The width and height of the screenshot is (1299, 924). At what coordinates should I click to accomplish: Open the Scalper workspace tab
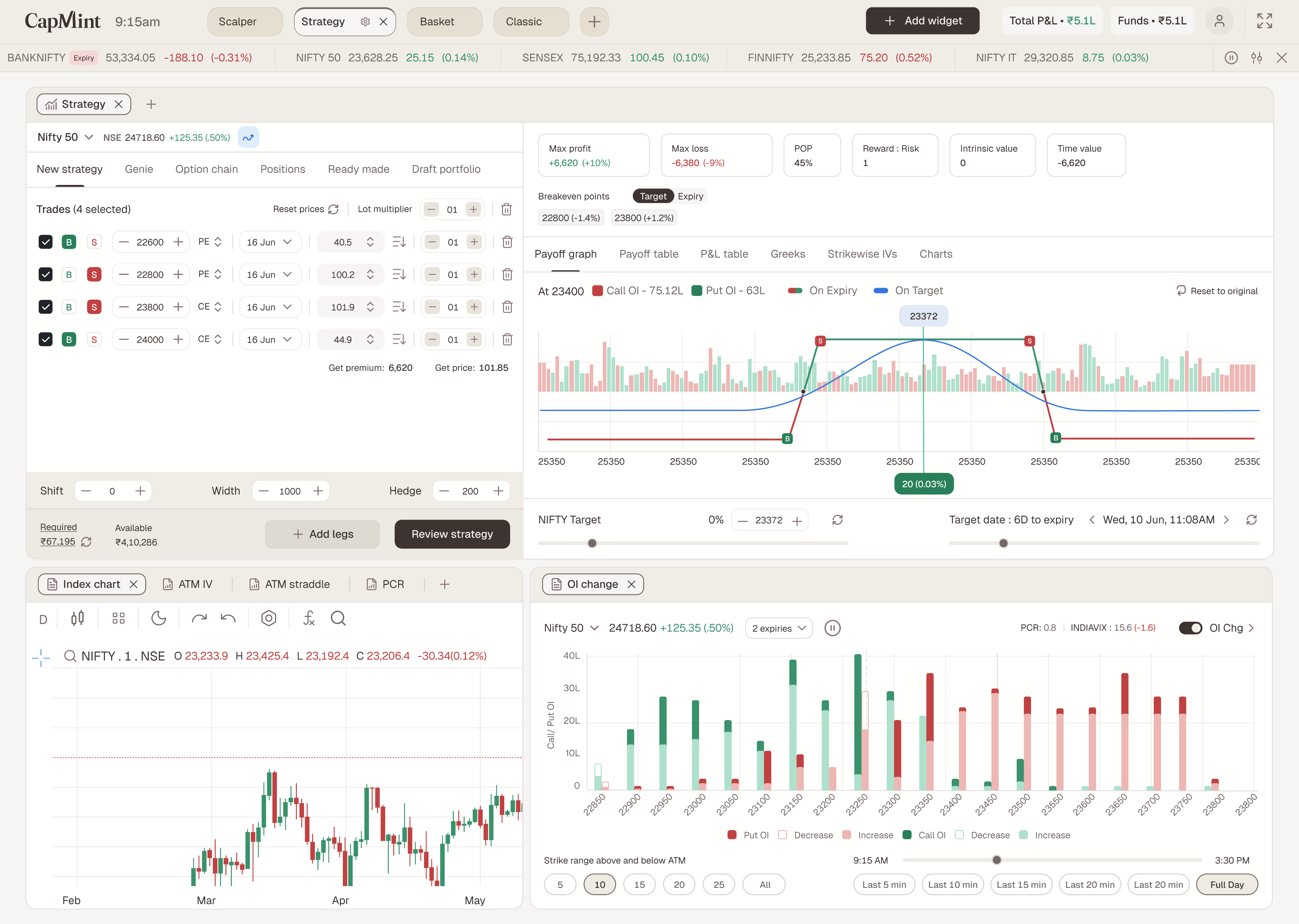tap(245, 22)
